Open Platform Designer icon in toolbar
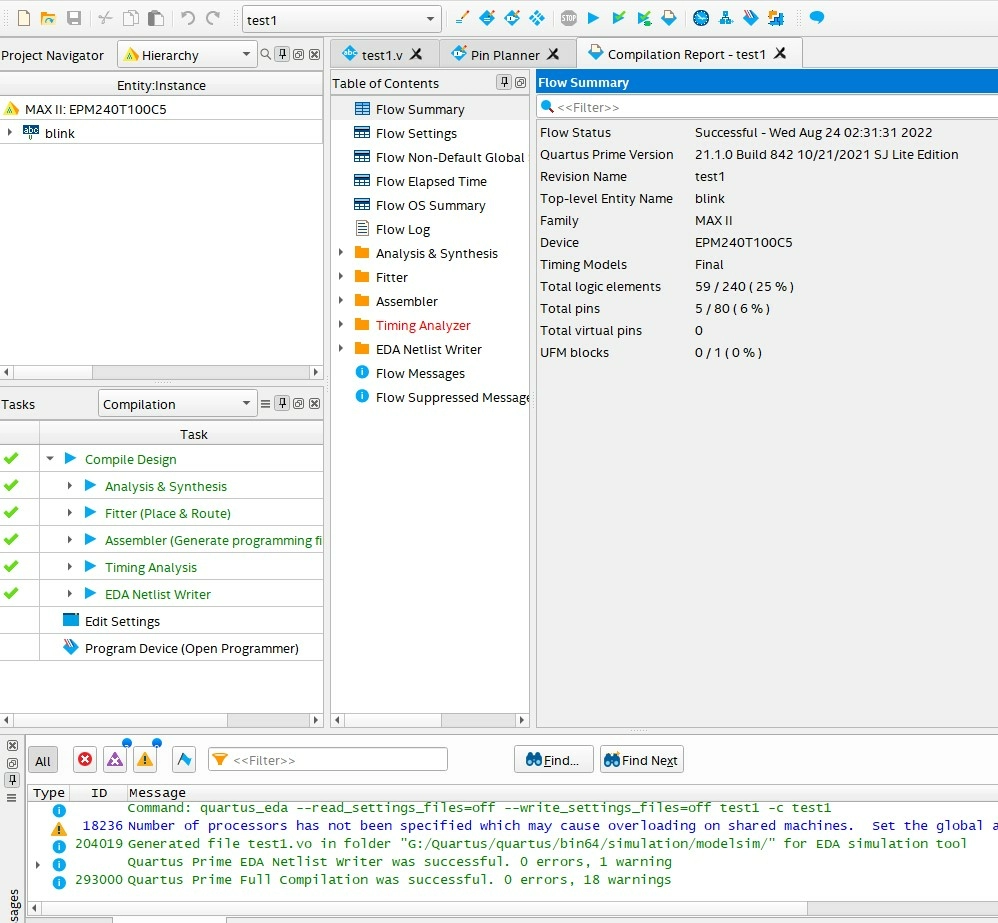 click(776, 18)
